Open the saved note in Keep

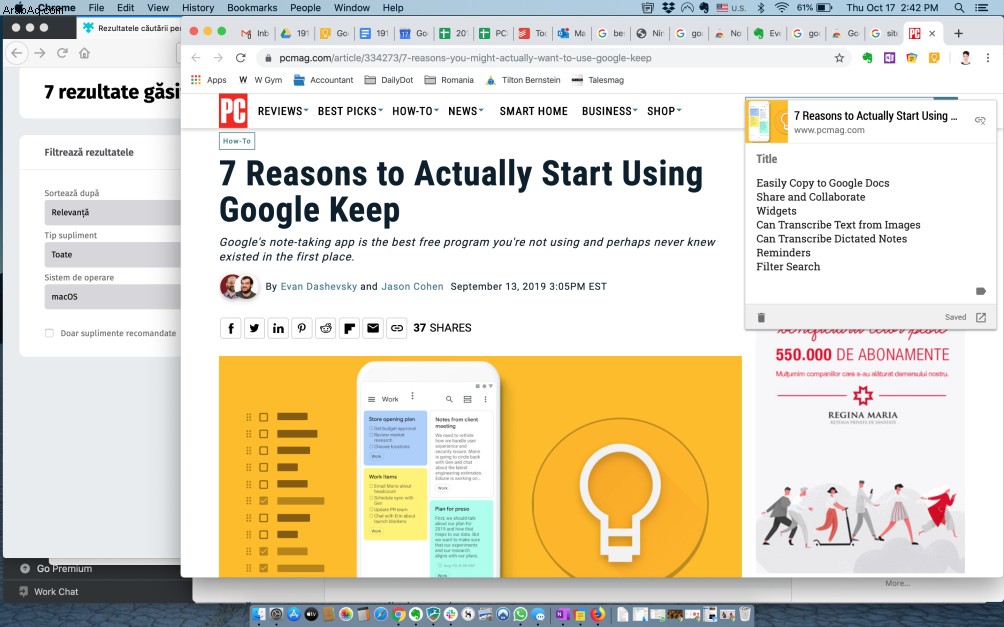click(x=980, y=317)
